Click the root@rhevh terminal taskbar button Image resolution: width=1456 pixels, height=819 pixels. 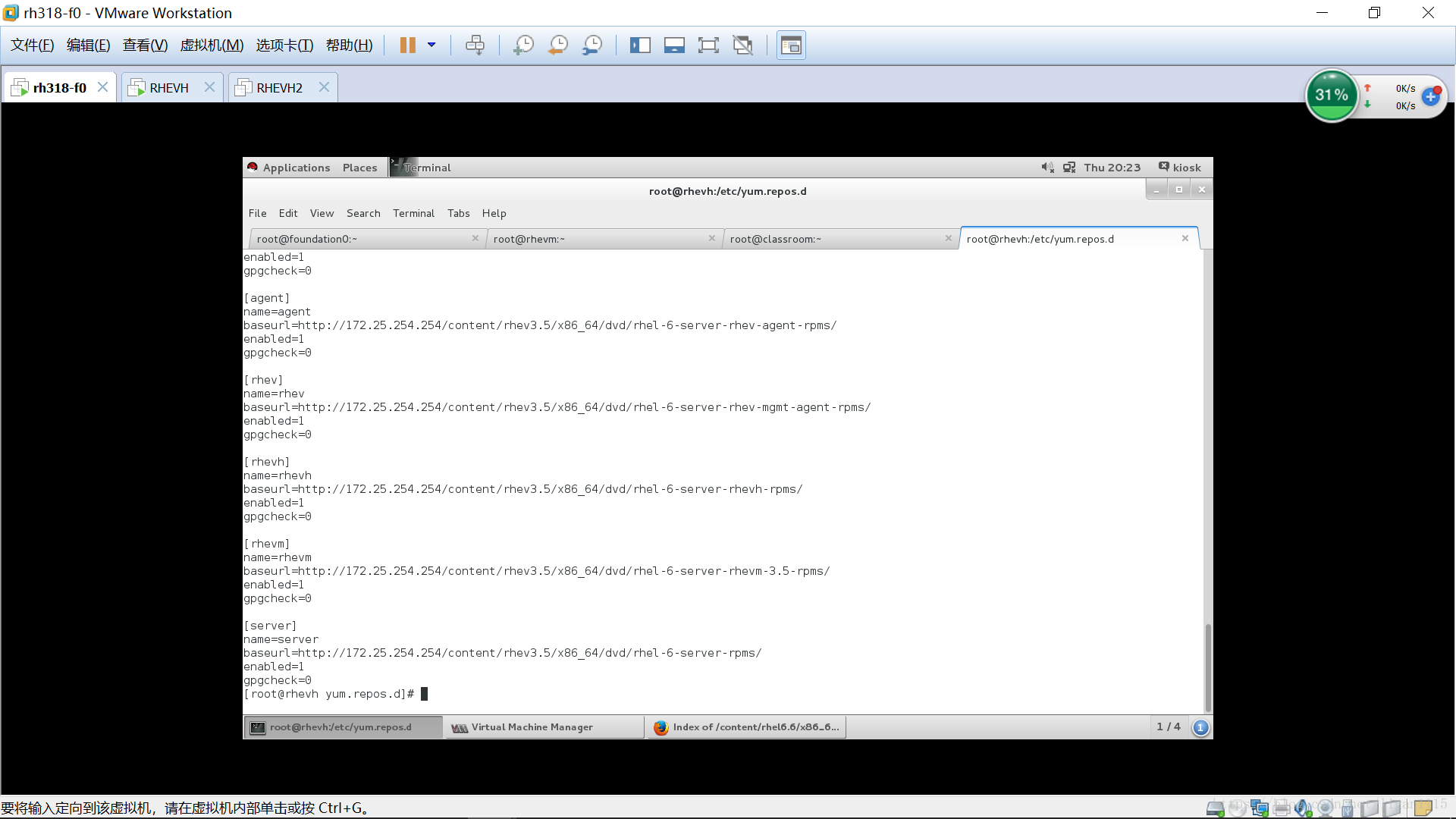pyautogui.click(x=343, y=727)
